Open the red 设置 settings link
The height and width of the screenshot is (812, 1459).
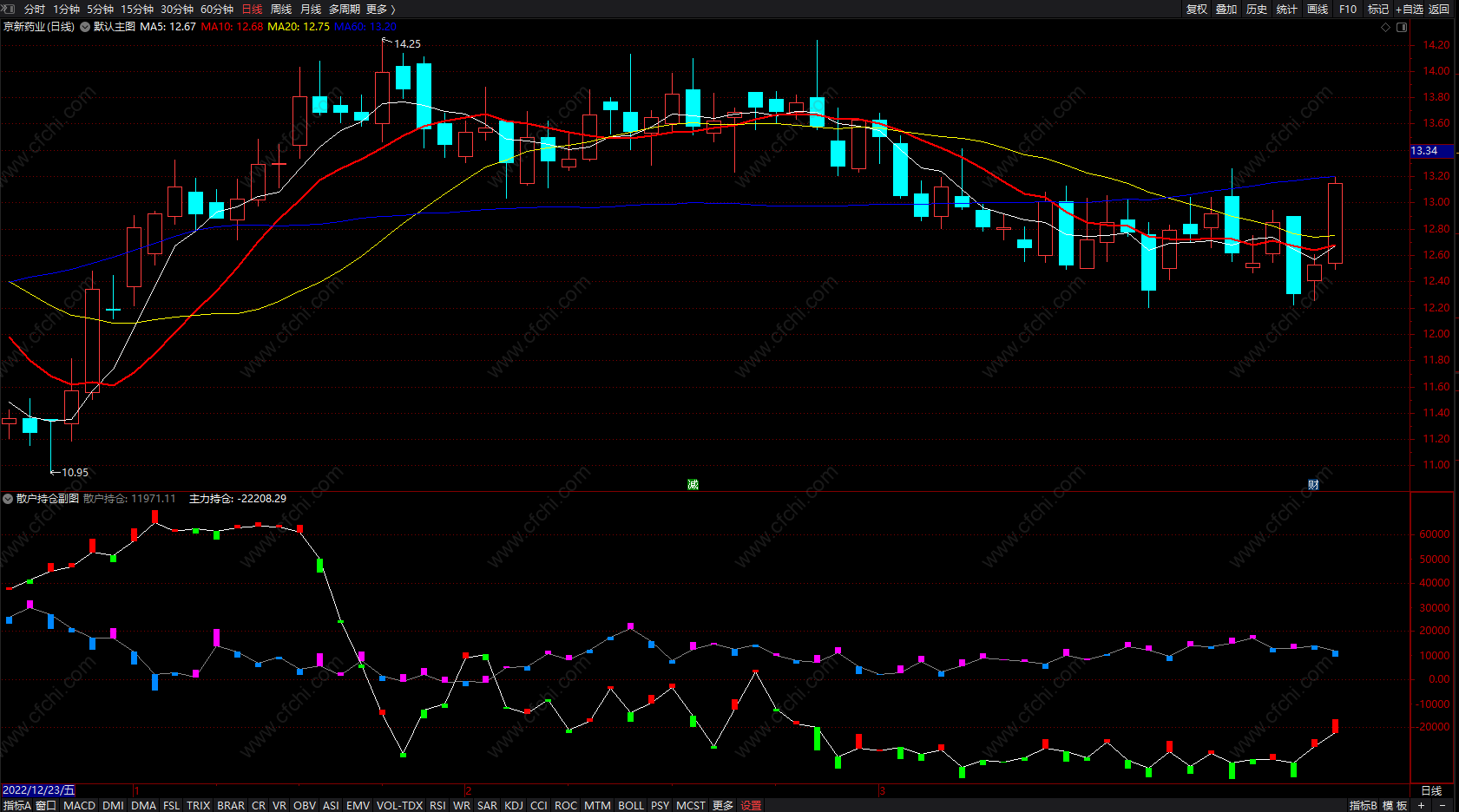click(x=752, y=806)
